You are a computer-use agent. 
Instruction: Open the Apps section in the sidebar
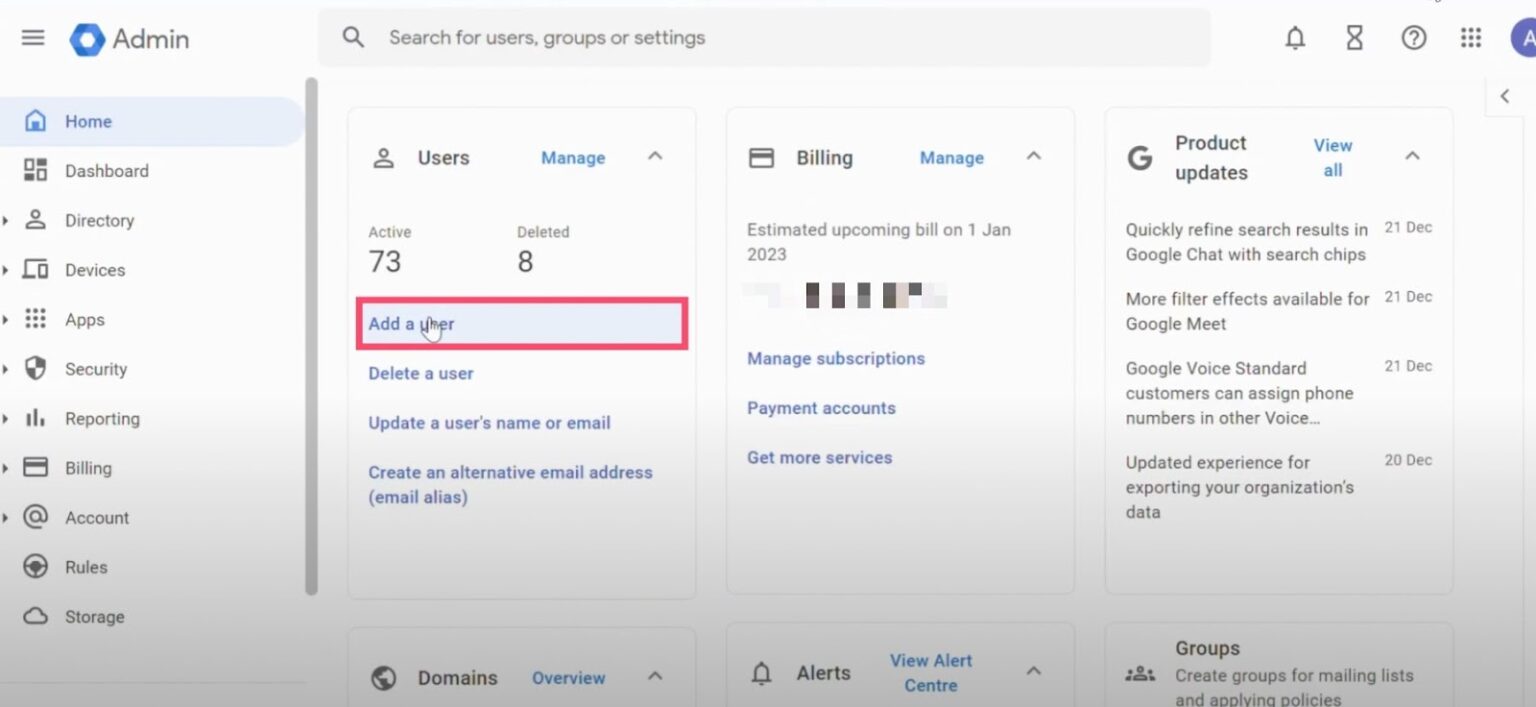pyautogui.click(x=84, y=319)
